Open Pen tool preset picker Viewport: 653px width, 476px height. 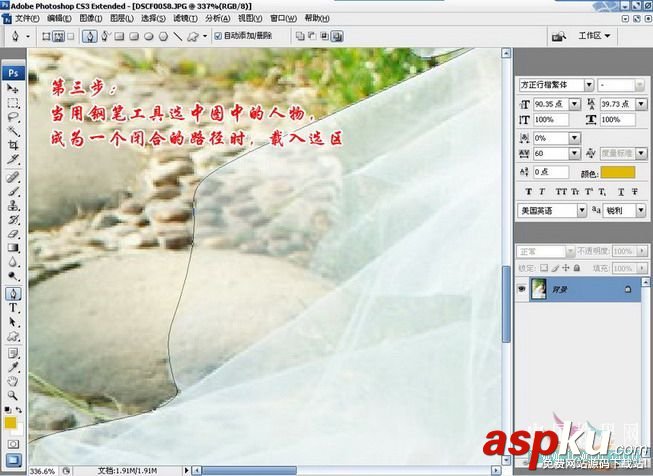(28, 37)
